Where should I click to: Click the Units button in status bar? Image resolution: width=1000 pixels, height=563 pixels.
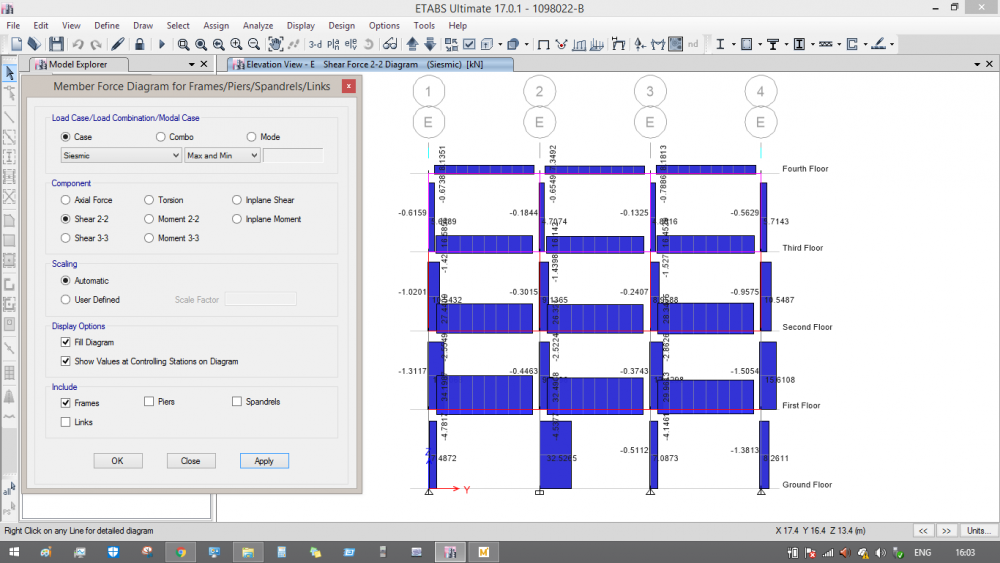tap(978, 530)
